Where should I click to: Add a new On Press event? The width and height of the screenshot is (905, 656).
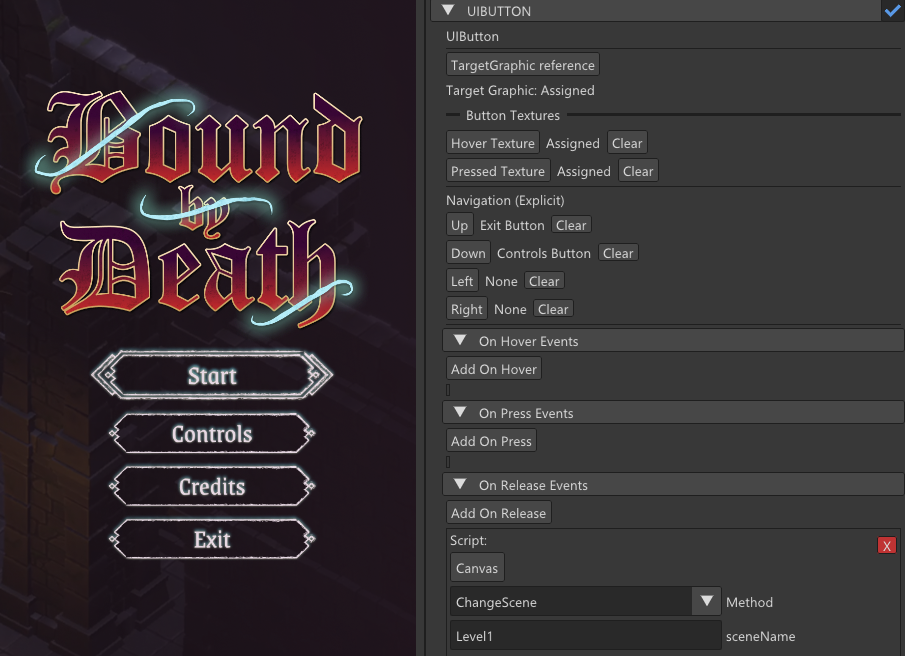(491, 441)
